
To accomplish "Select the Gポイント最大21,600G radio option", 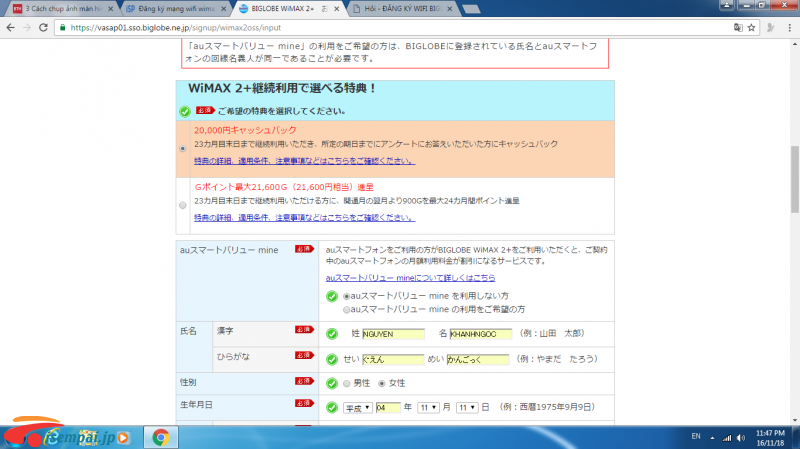I will click(x=183, y=205).
